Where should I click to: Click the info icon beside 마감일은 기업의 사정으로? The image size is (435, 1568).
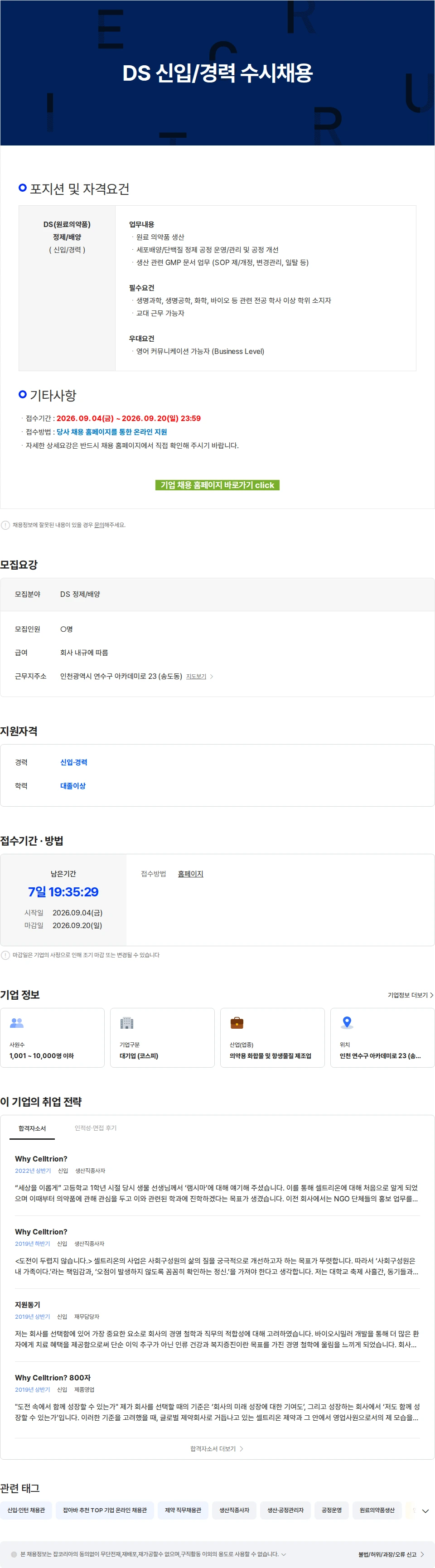tap(5, 955)
